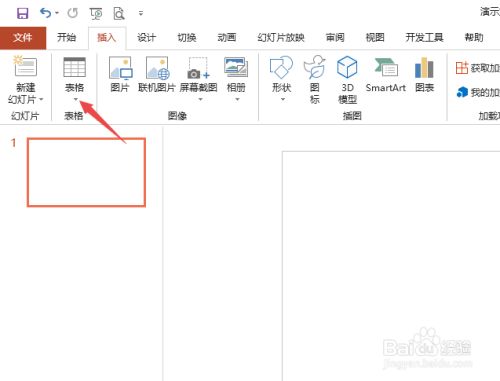Image resolution: width=500 pixels, height=381 pixels.
Task: Insert a SmartArt graphic
Action: coord(386,75)
